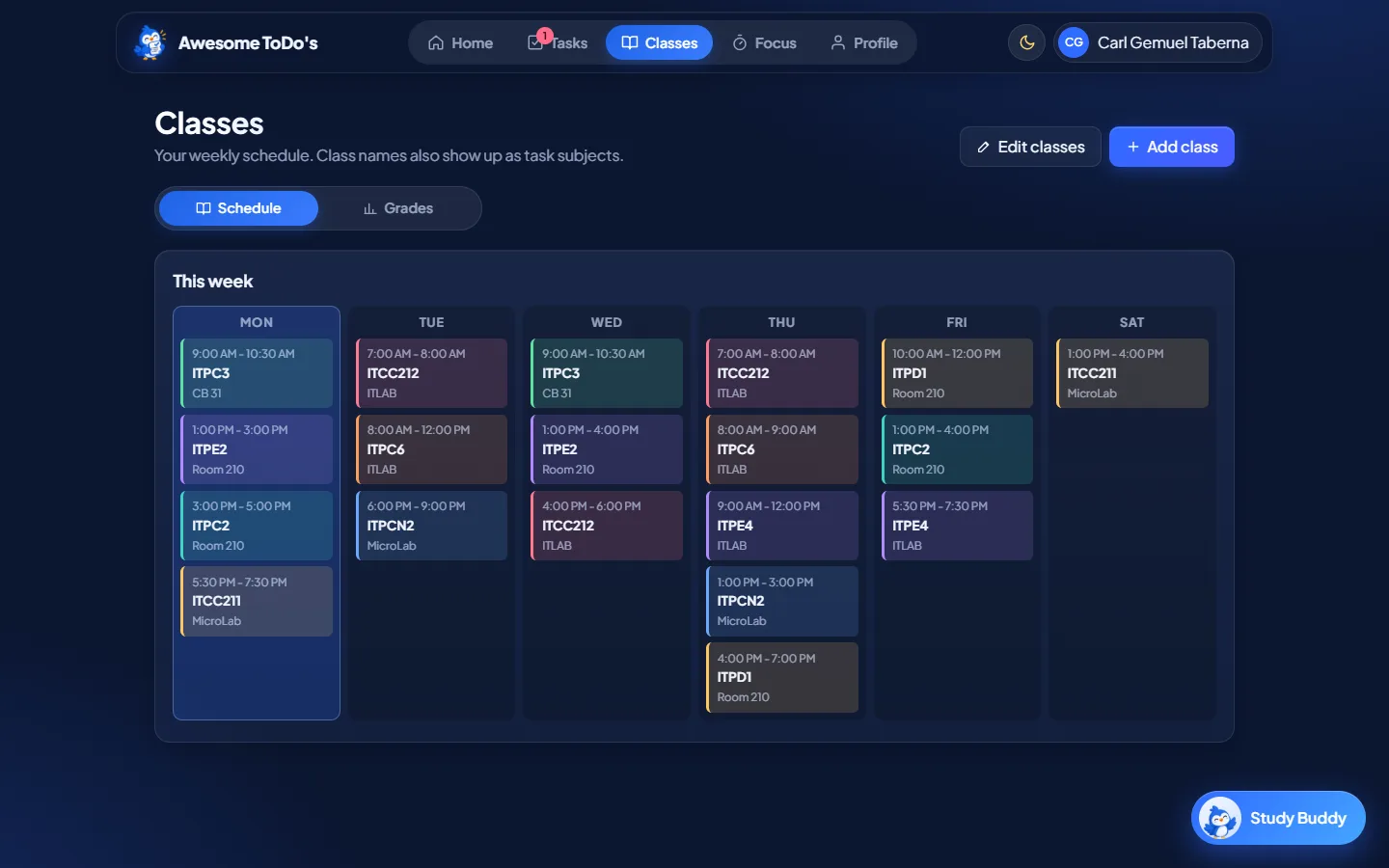Open Thursday ITPD1 Room 210 class
Image resolution: width=1389 pixels, height=868 pixels.
coord(781,677)
